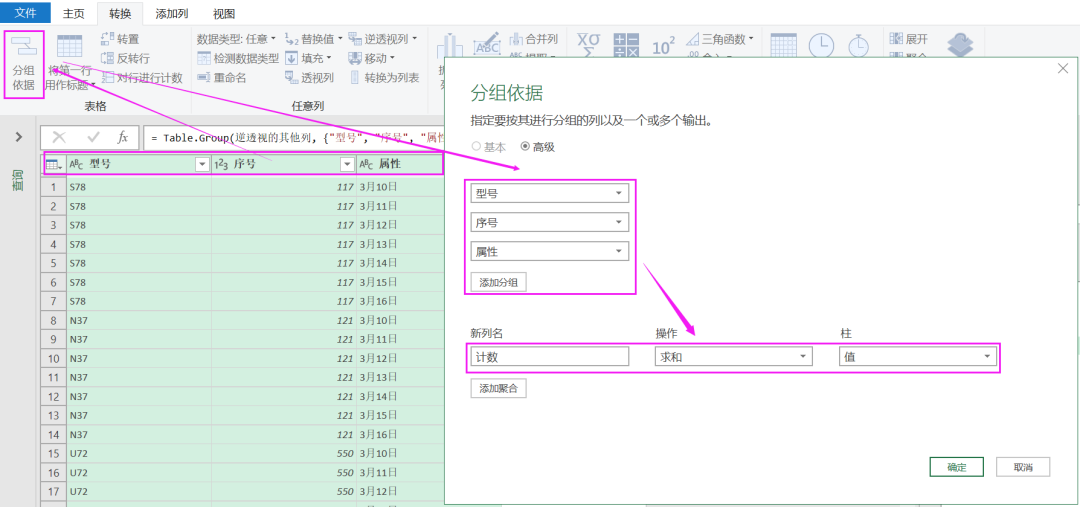Click cell N37 in row 10
Screen dimensions: 1080x507
point(138,360)
